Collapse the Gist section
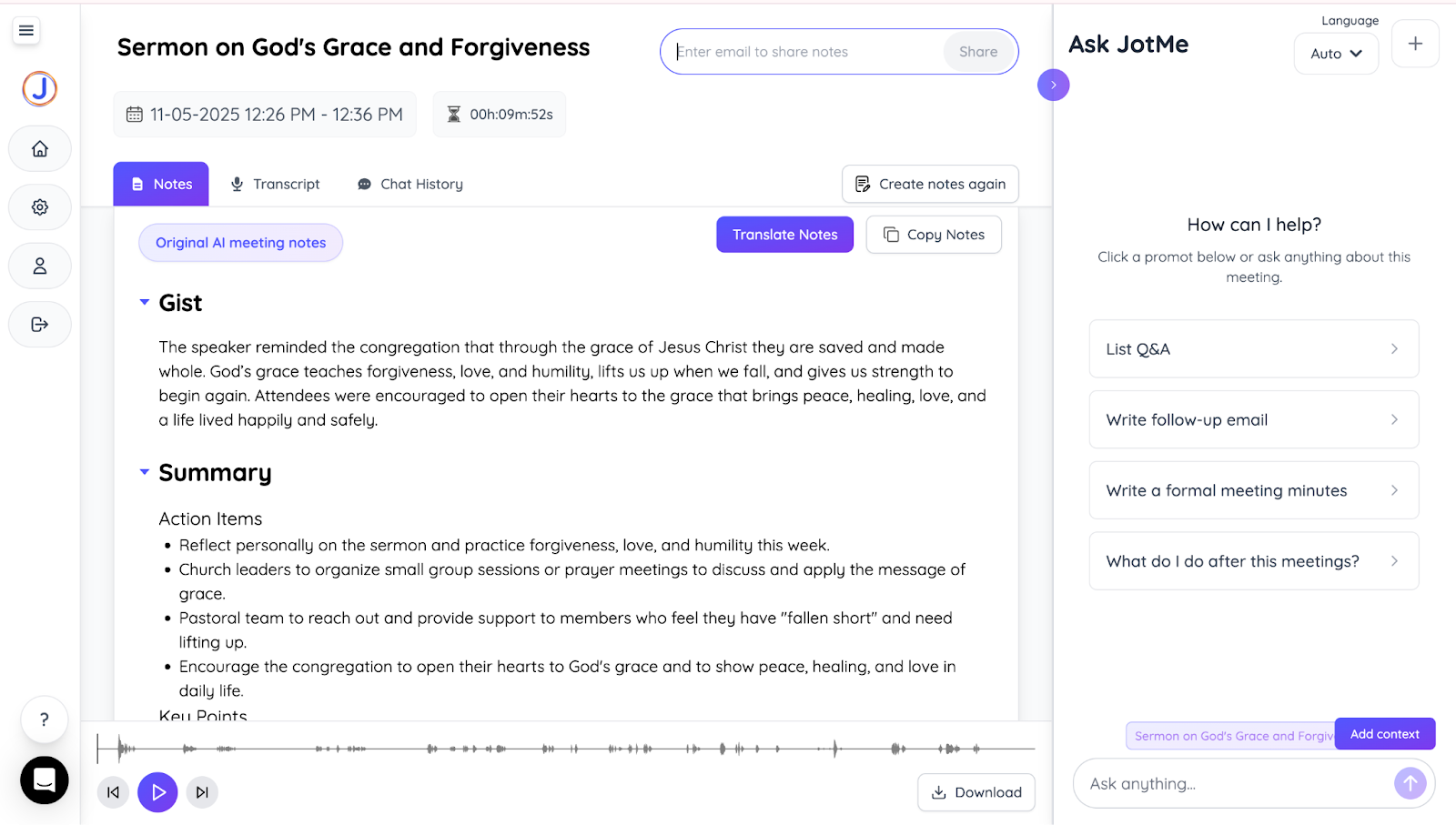This screenshot has width=1456, height=825. click(x=143, y=302)
